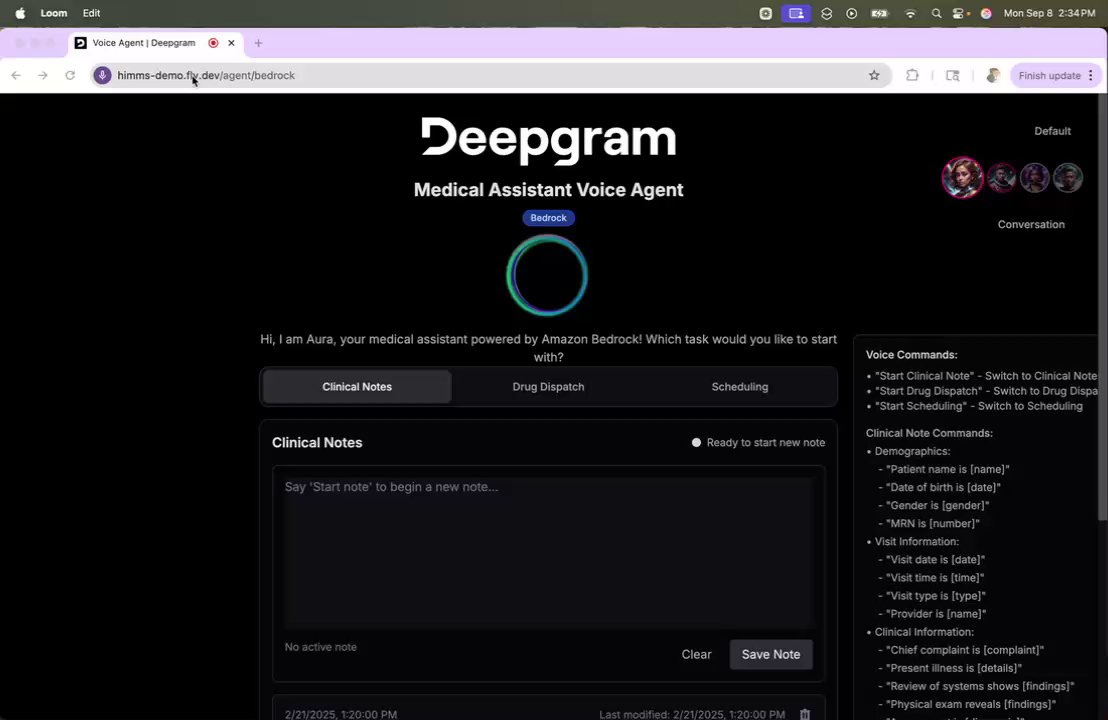The height and width of the screenshot is (720, 1108).
Task: Click the "Visit date is [date]" command
Action: pos(936,560)
